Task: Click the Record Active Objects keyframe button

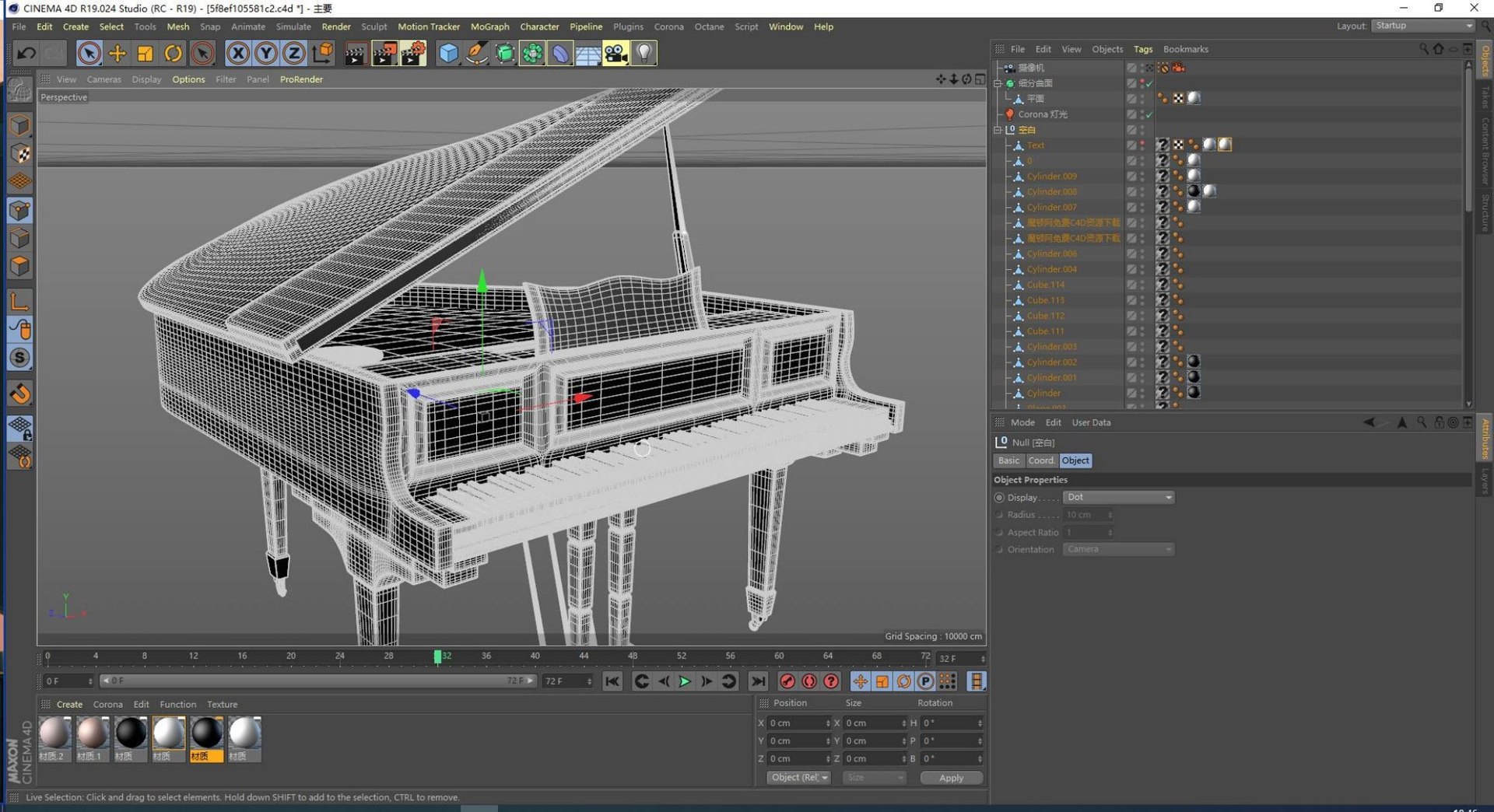Action: click(787, 681)
